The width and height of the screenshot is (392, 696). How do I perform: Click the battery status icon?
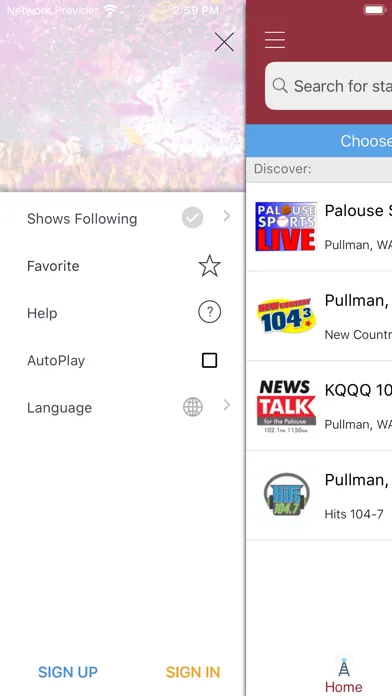375,10
